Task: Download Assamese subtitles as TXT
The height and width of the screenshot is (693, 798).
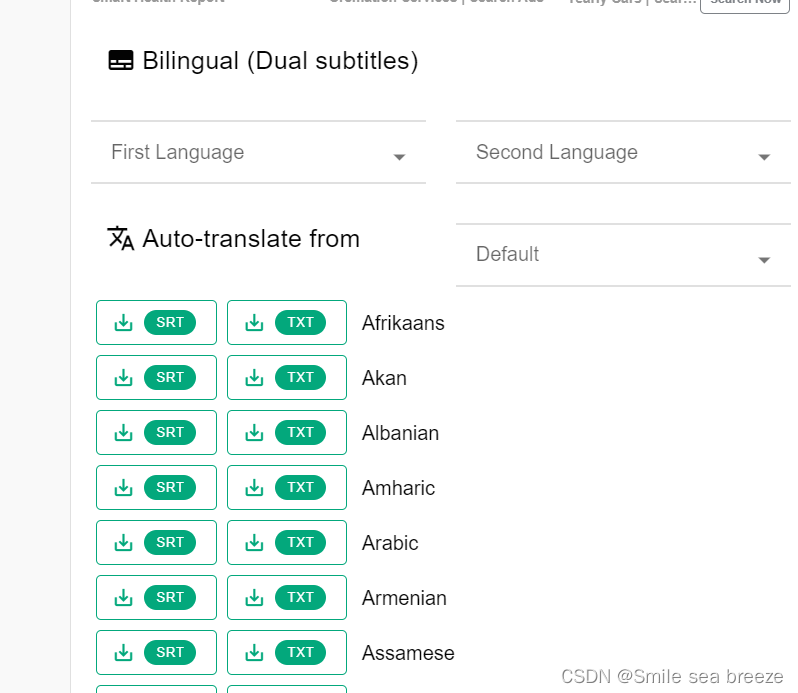Action: [287, 652]
